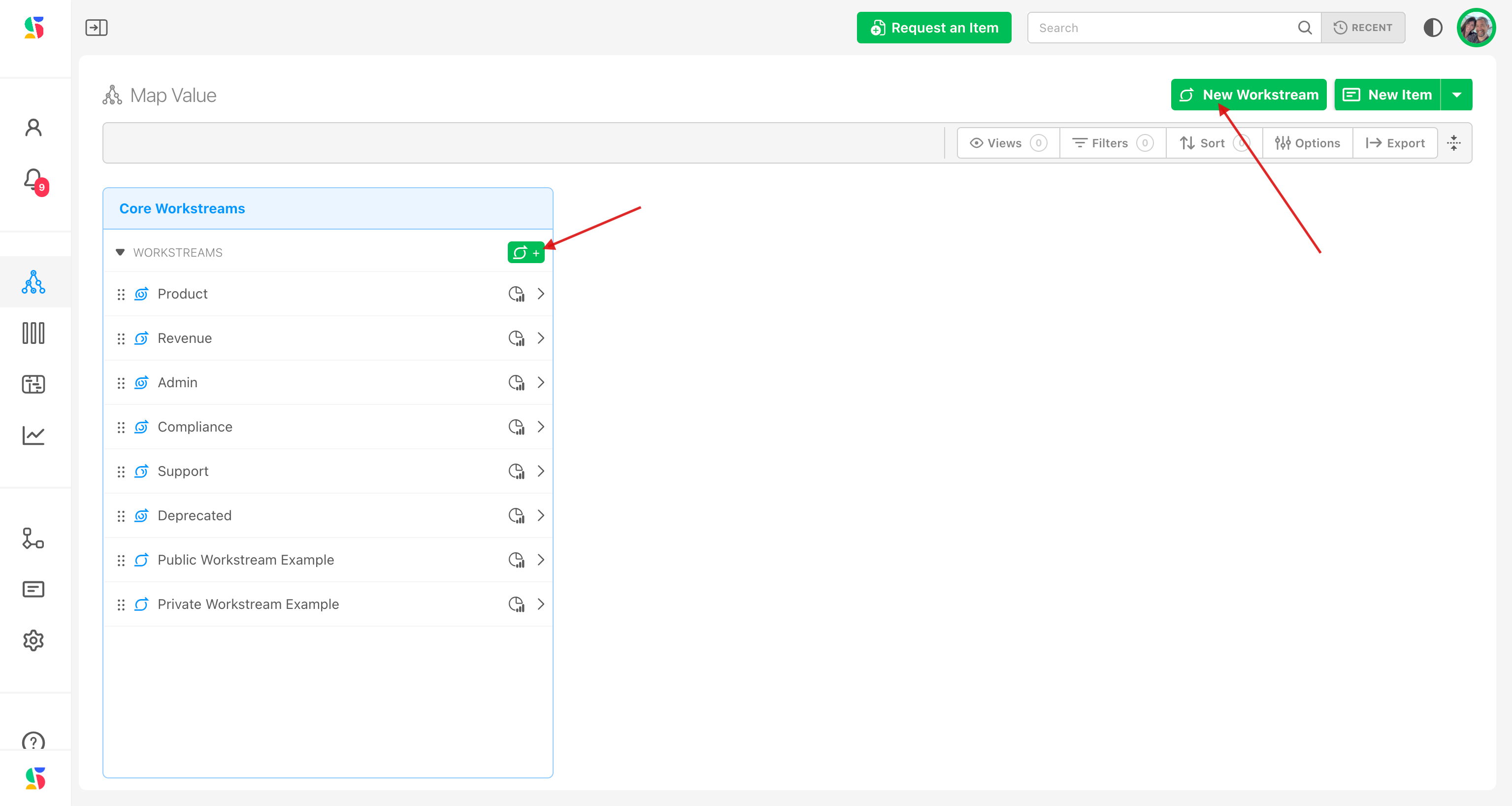Viewport: 1512px width, 806px height.
Task: Toggle dark mode contrast icon
Action: tap(1432, 28)
